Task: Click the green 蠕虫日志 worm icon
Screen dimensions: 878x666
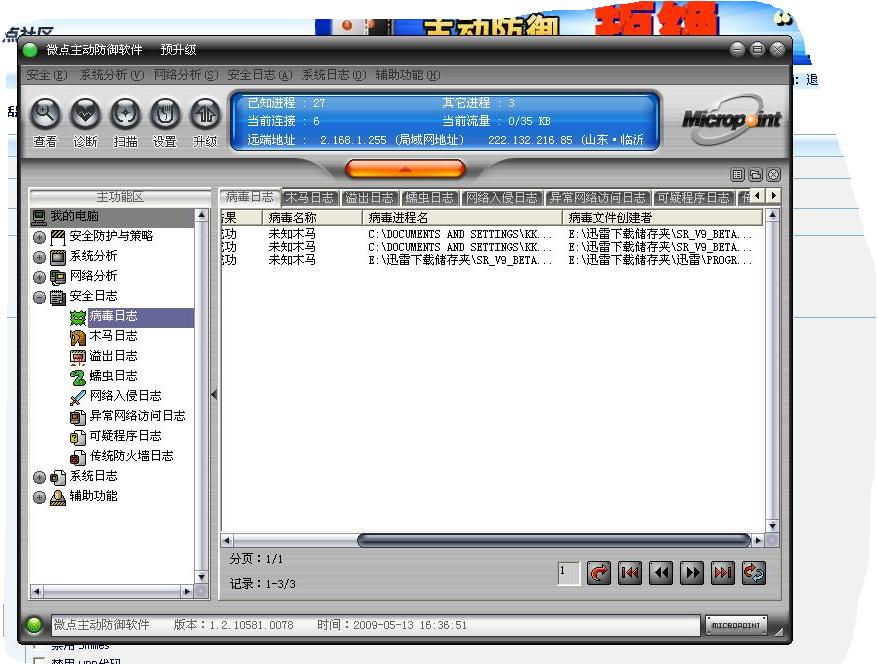Action: coord(78,377)
